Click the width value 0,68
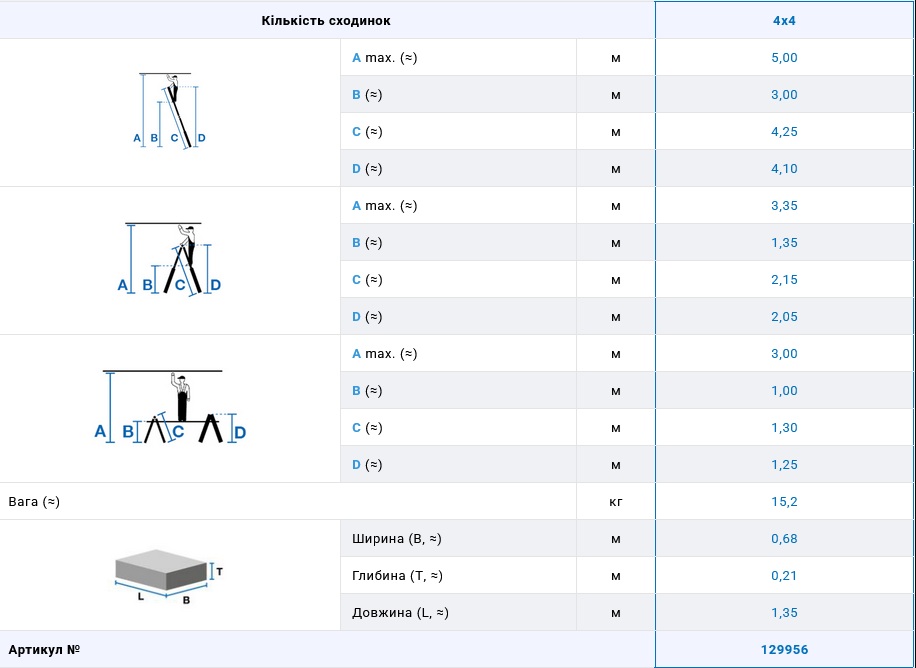Screen dimensions: 916x668 point(784,539)
